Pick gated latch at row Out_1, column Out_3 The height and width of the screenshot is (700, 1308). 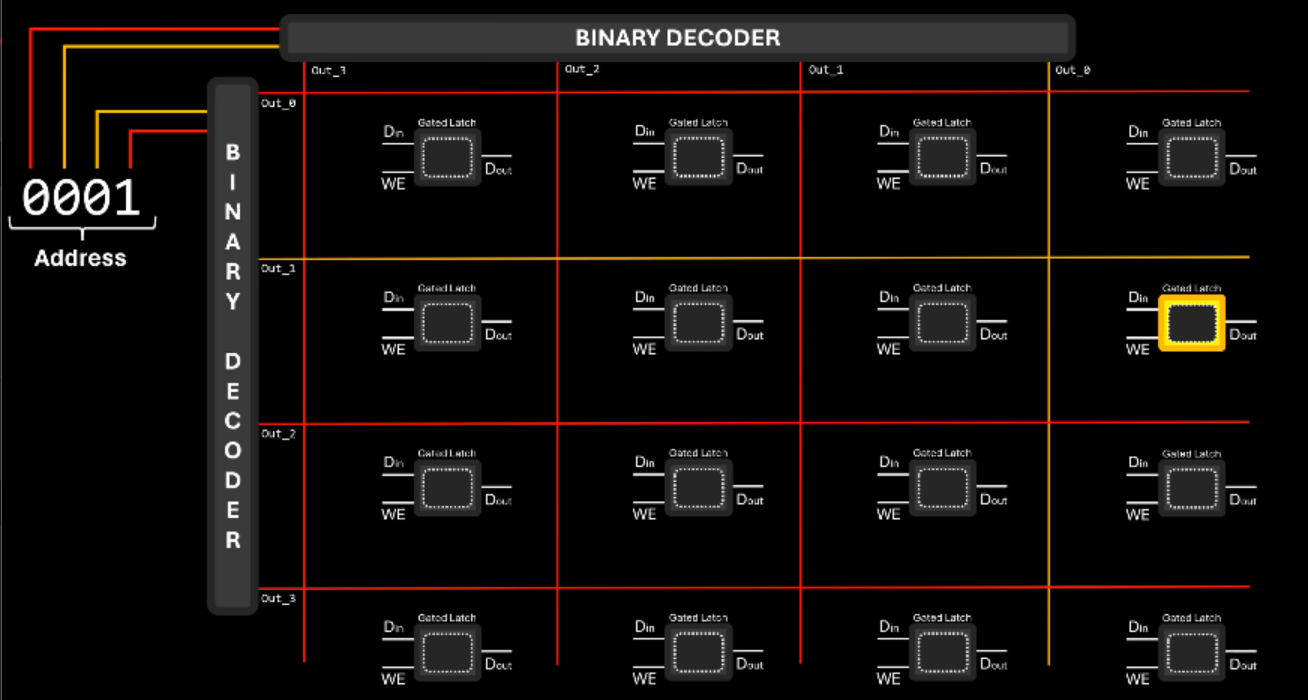pos(447,322)
